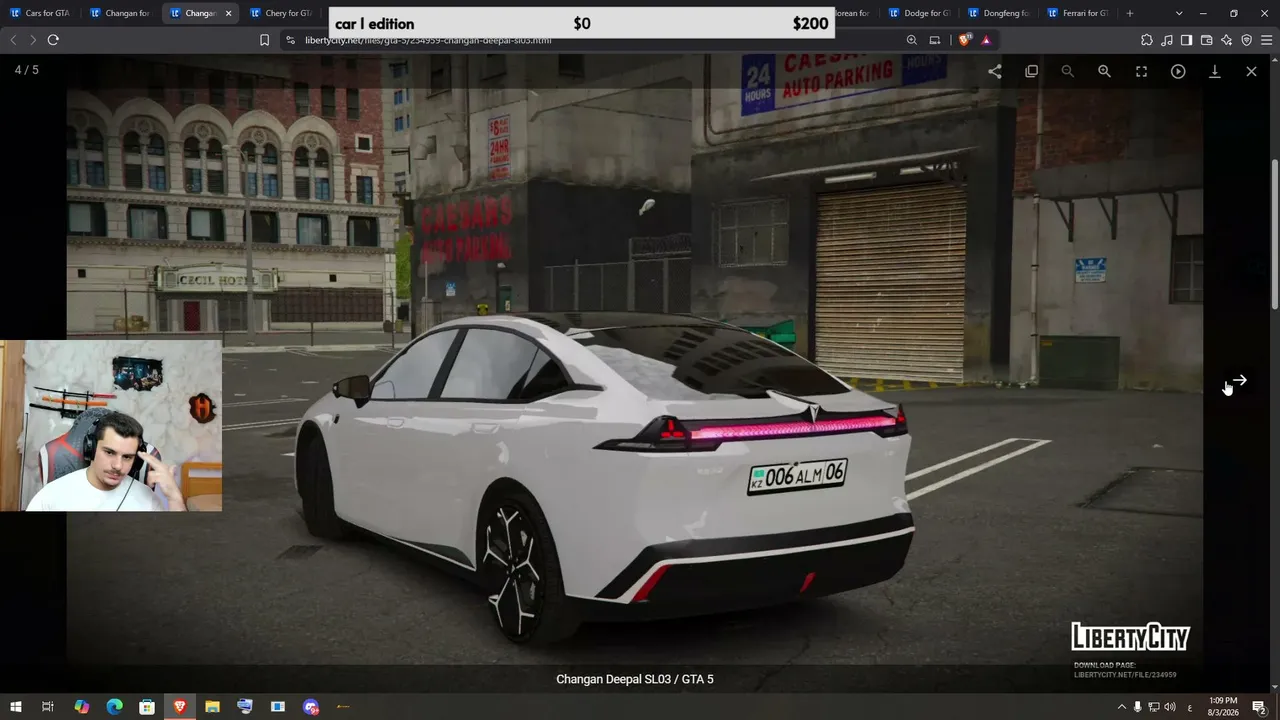Enter fullscreen mode in the image viewer
Viewport: 1280px width, 720px height.
tap(1141, 71)
